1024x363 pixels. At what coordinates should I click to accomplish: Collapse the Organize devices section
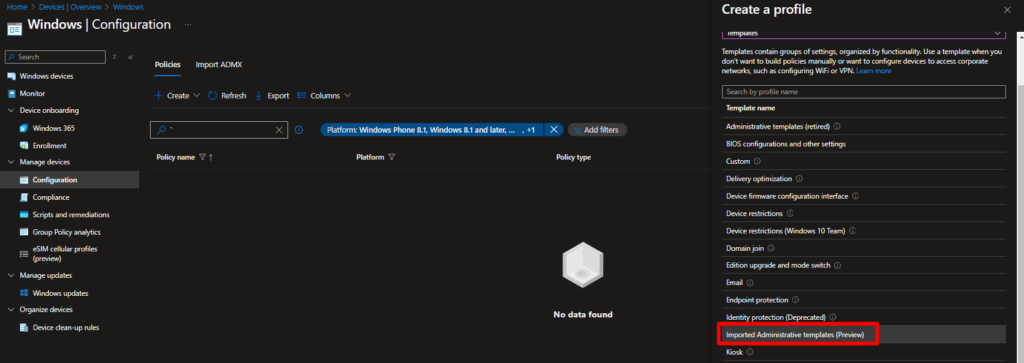point(11,309)
